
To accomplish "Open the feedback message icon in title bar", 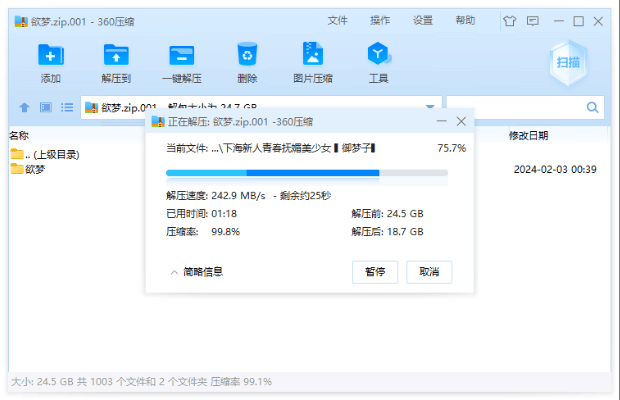I will click(533, 21).
